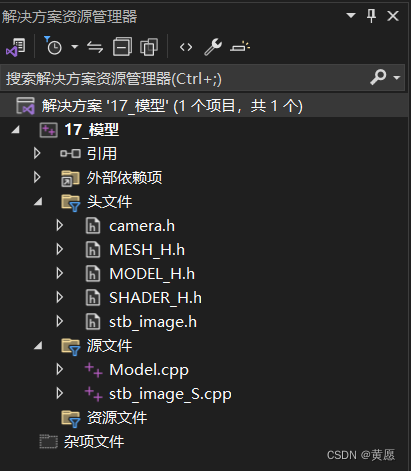Select the Model.cpp file
The height and width of the screenshot is (471, 411).
[x=149, y=370]
